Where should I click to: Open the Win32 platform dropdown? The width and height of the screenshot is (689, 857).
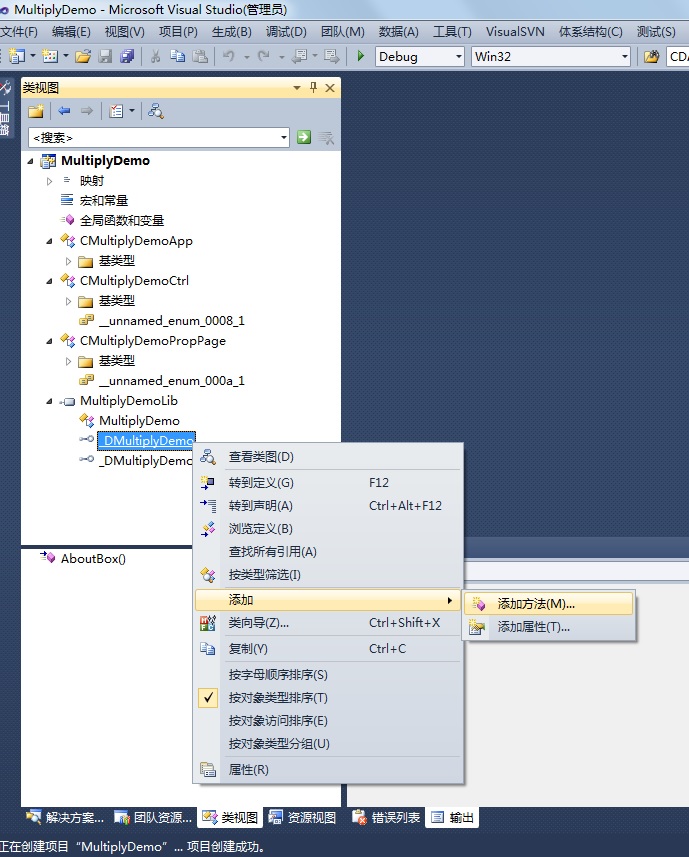click(625, 56)
